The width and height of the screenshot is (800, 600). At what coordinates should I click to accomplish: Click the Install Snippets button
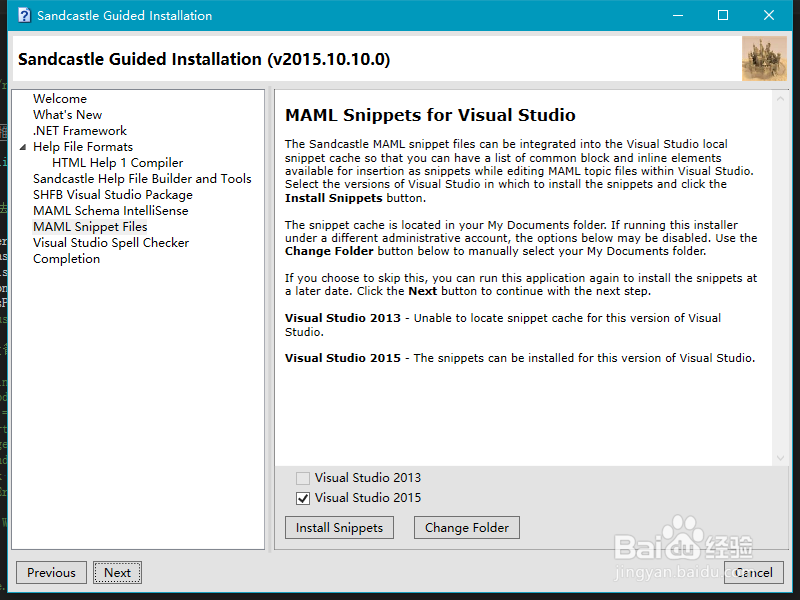tap(339, 528)
